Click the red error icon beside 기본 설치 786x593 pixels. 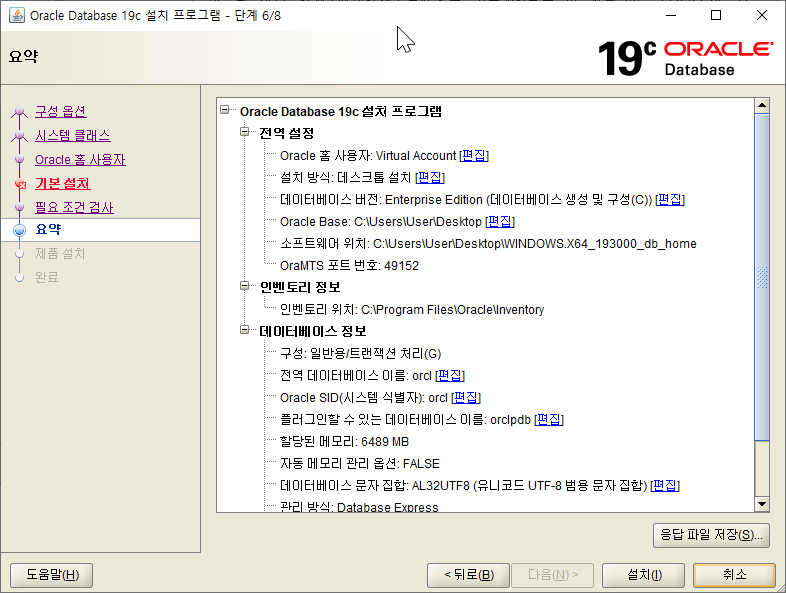21,184
